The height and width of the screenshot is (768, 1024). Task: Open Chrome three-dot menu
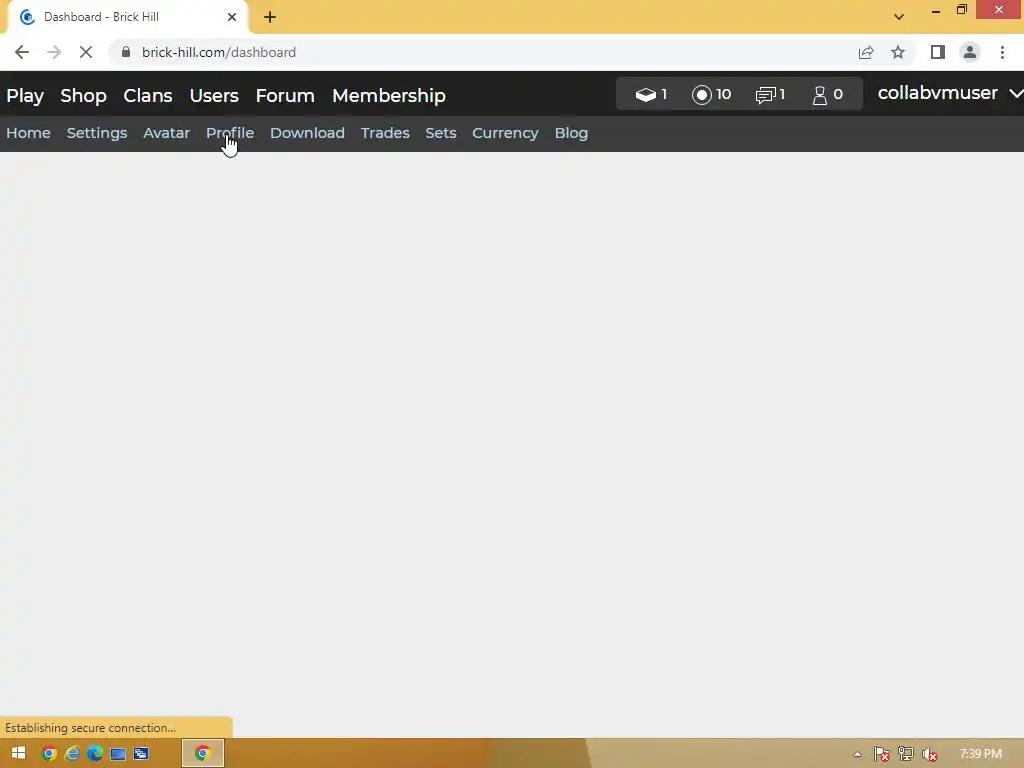1002,52
